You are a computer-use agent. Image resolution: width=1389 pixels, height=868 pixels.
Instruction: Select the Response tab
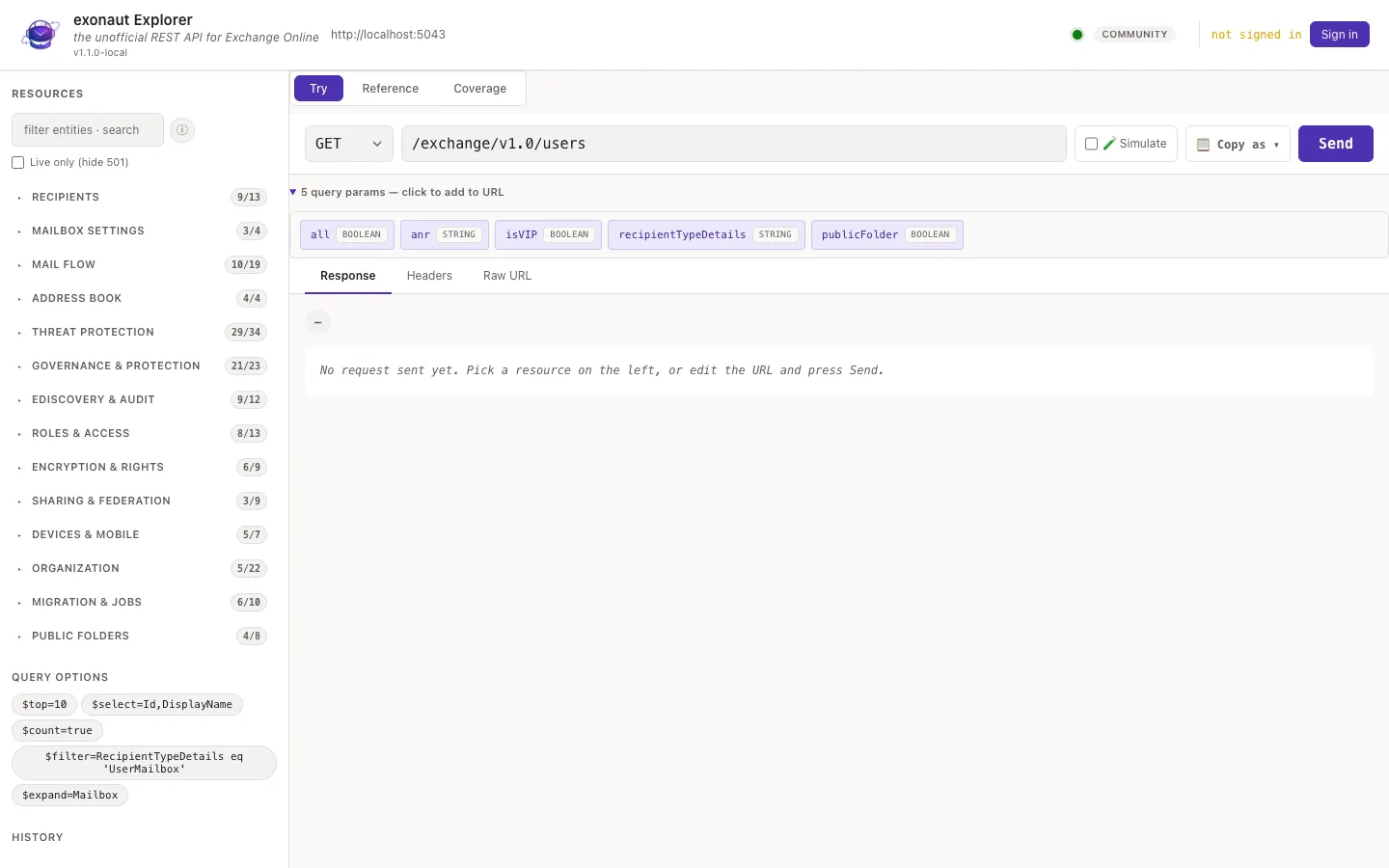(x=348, y=276)
